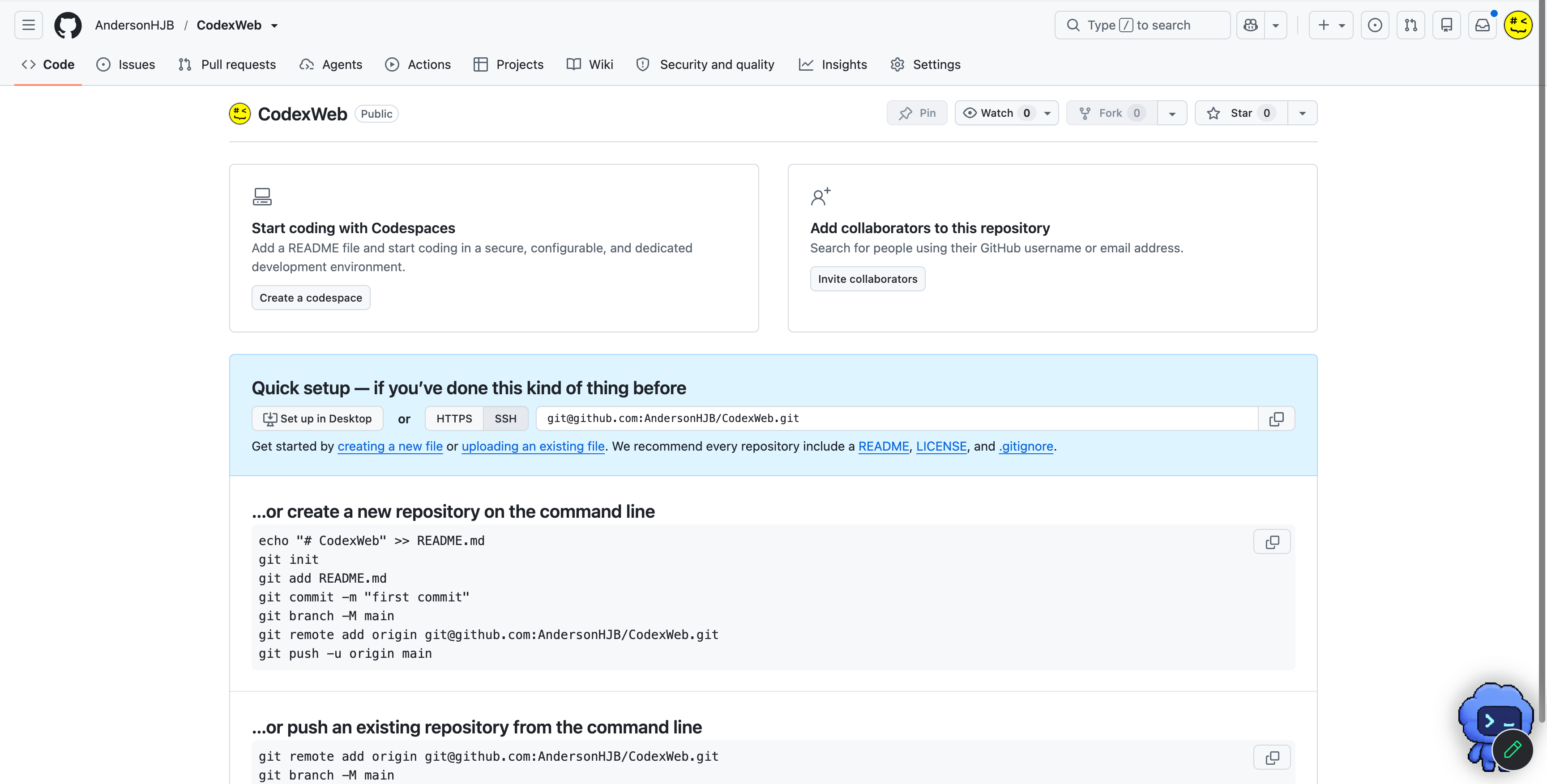Click "Add collaborators to this repository" heading

(930, 228)
